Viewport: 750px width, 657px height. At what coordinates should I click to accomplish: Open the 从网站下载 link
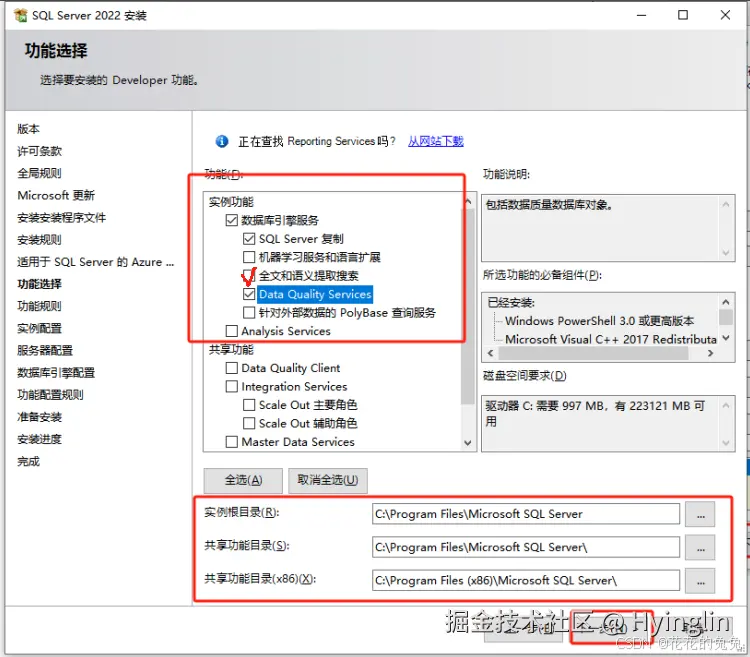click(435, 141)
